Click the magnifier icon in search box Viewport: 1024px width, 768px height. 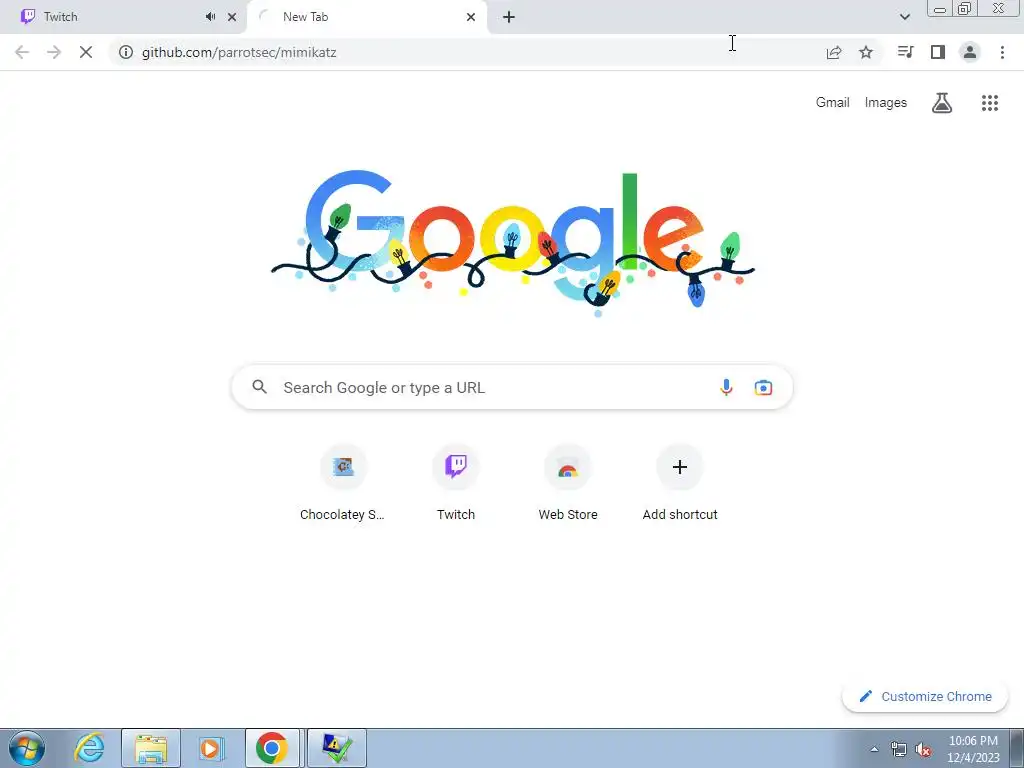[259, 387]
